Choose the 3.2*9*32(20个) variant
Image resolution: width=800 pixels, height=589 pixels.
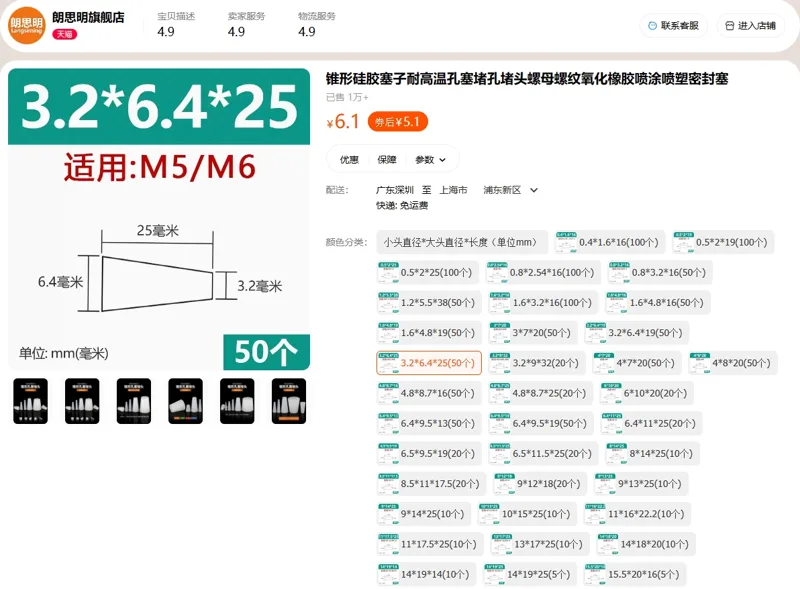[x=537, y=363]
